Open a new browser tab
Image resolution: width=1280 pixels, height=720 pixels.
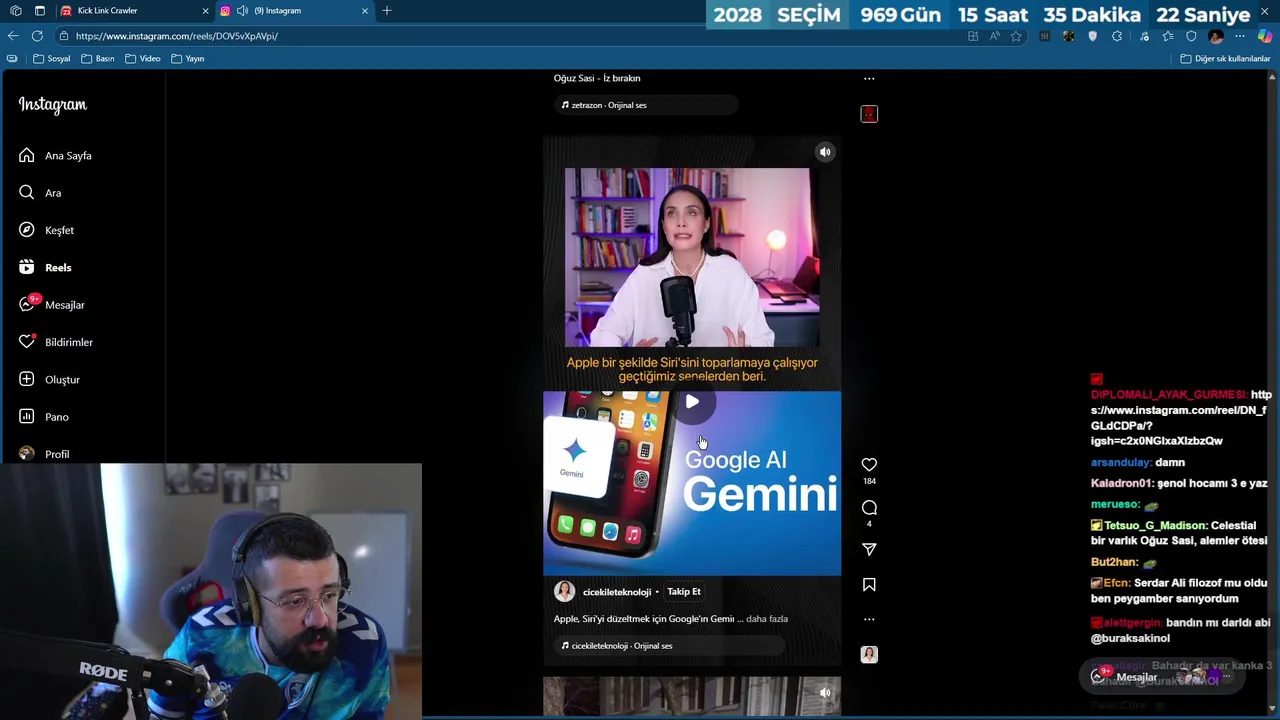coord(387,11)
